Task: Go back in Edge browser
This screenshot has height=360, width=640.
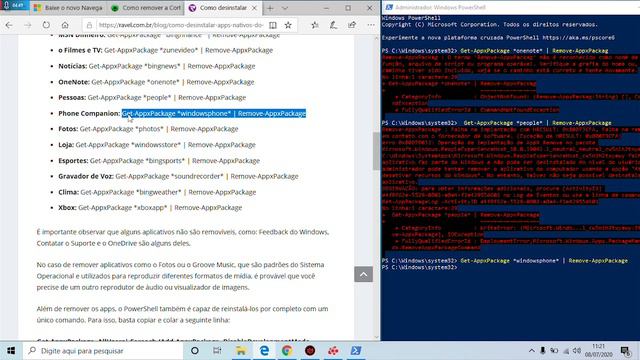Action: [x=9, y=25]
